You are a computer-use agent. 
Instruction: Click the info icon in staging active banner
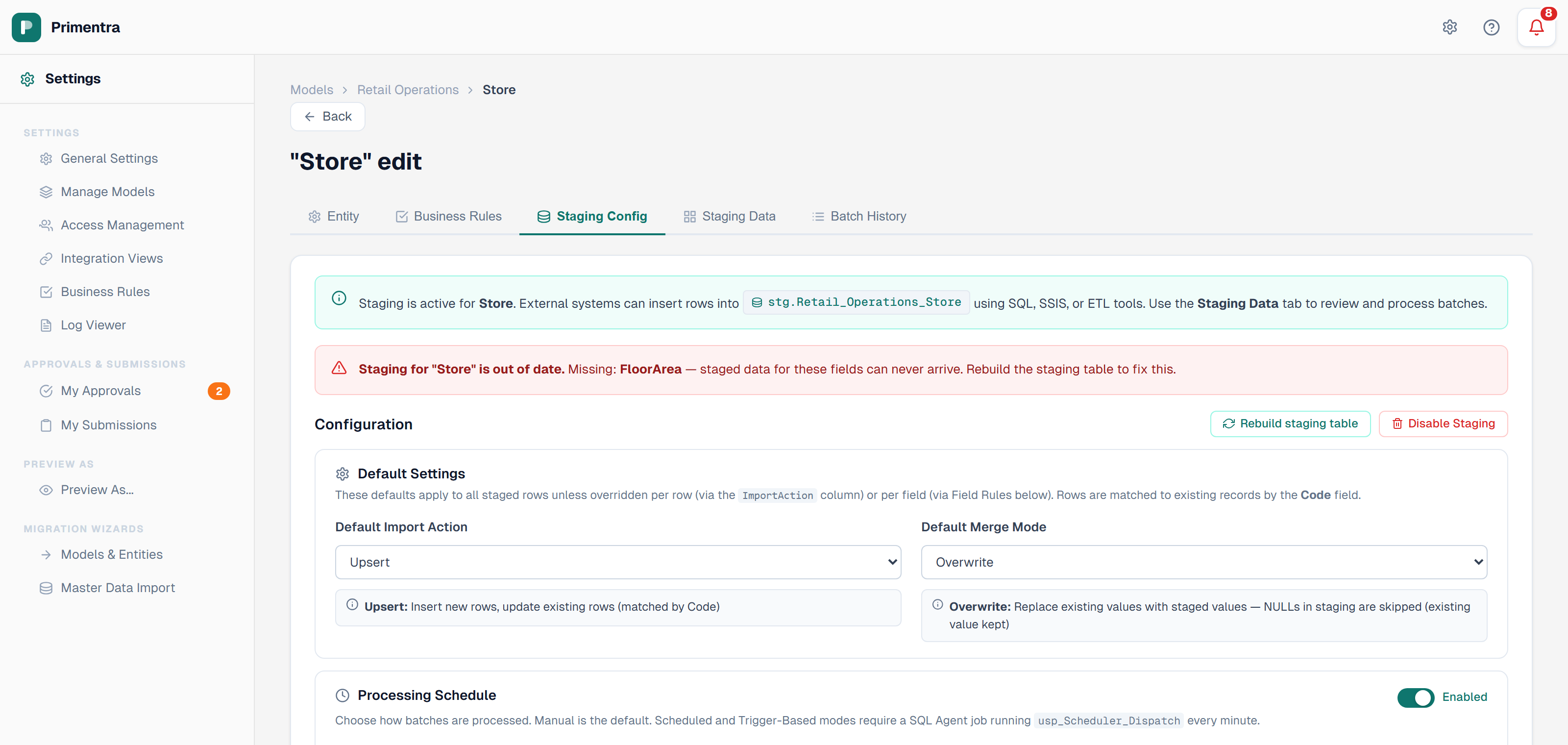coord(339,298)
